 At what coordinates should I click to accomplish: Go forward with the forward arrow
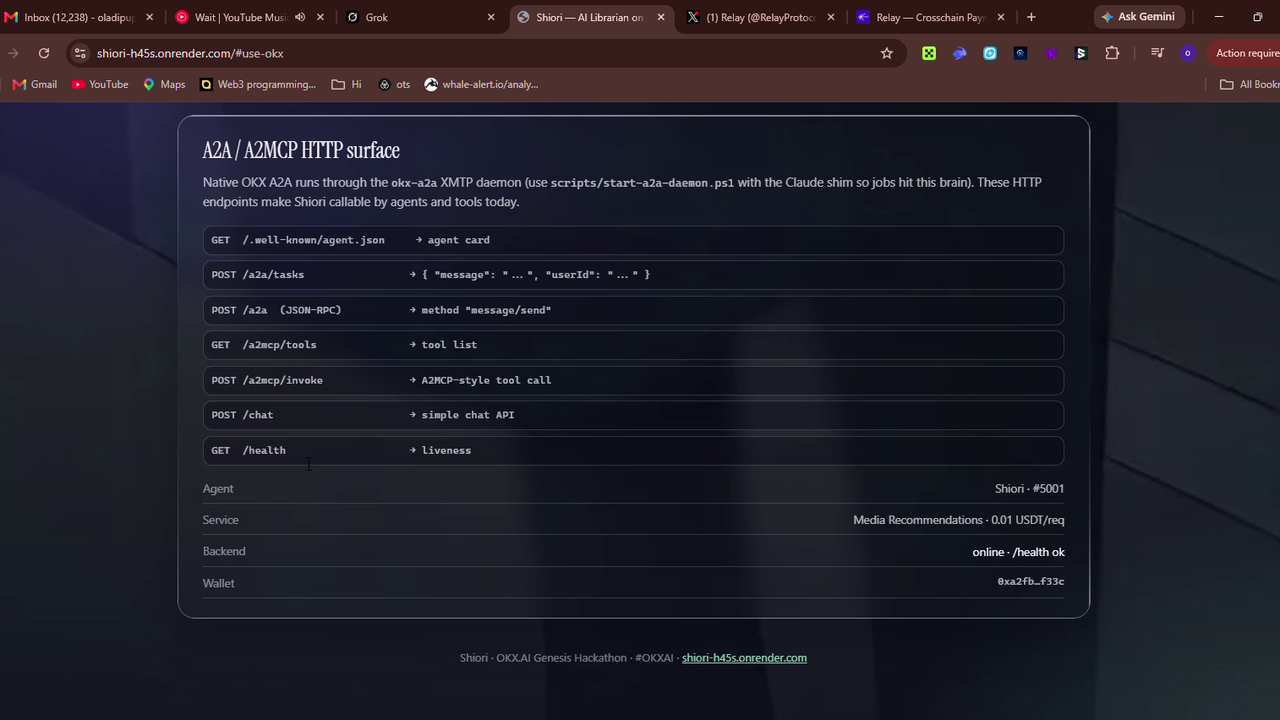(x=12, y=53)
